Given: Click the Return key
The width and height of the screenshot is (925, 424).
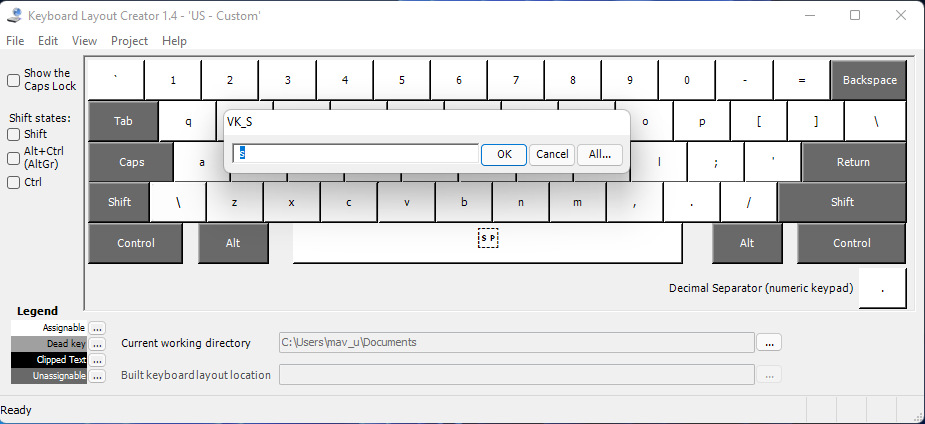Looking at the screenshot, I should 854,162.
